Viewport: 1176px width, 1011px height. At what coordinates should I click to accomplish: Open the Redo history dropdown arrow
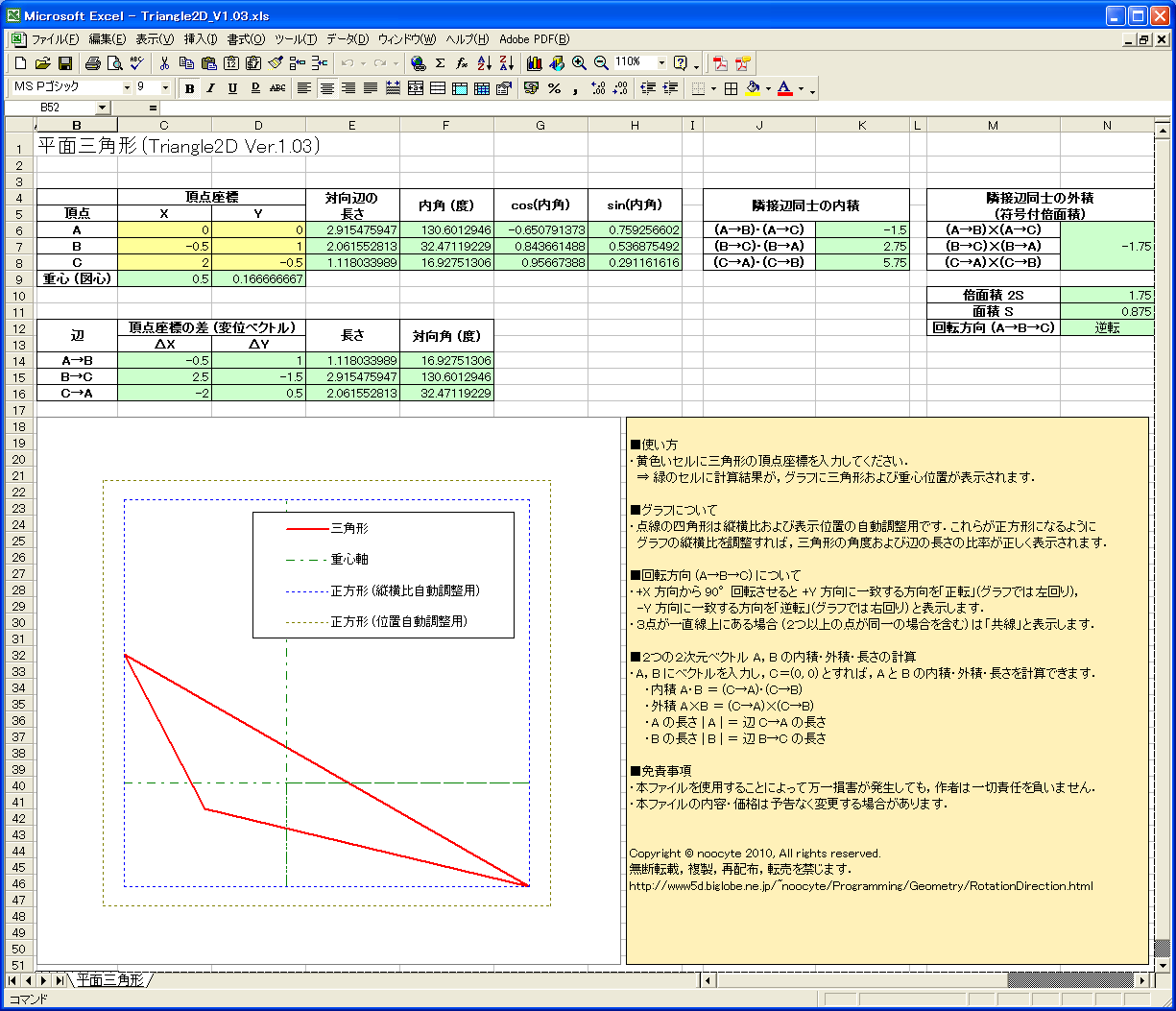396,63
